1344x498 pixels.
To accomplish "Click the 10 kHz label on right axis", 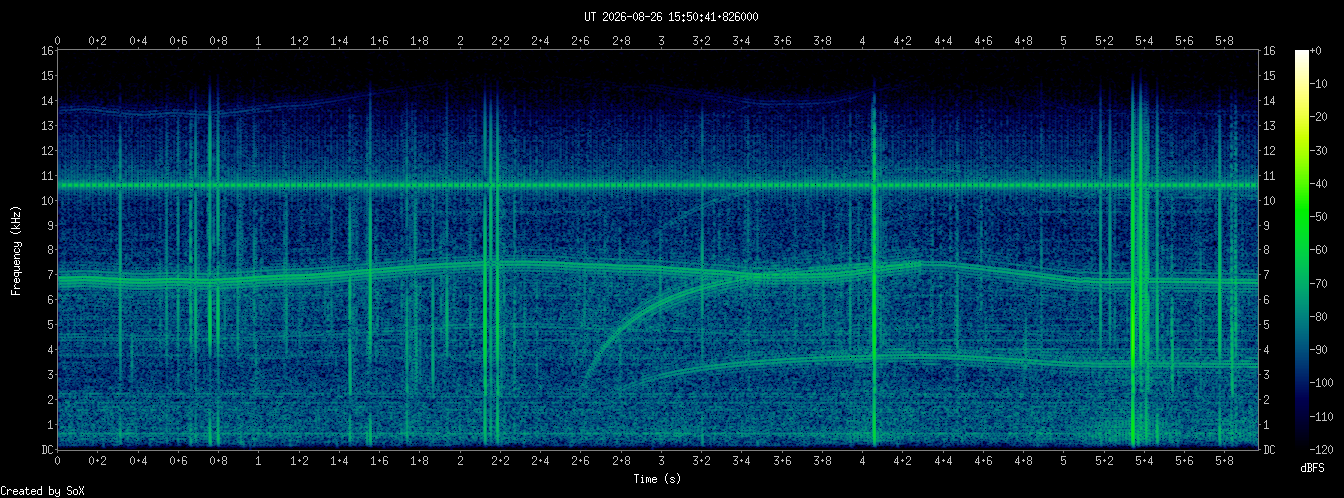I will click(1270, 200).
